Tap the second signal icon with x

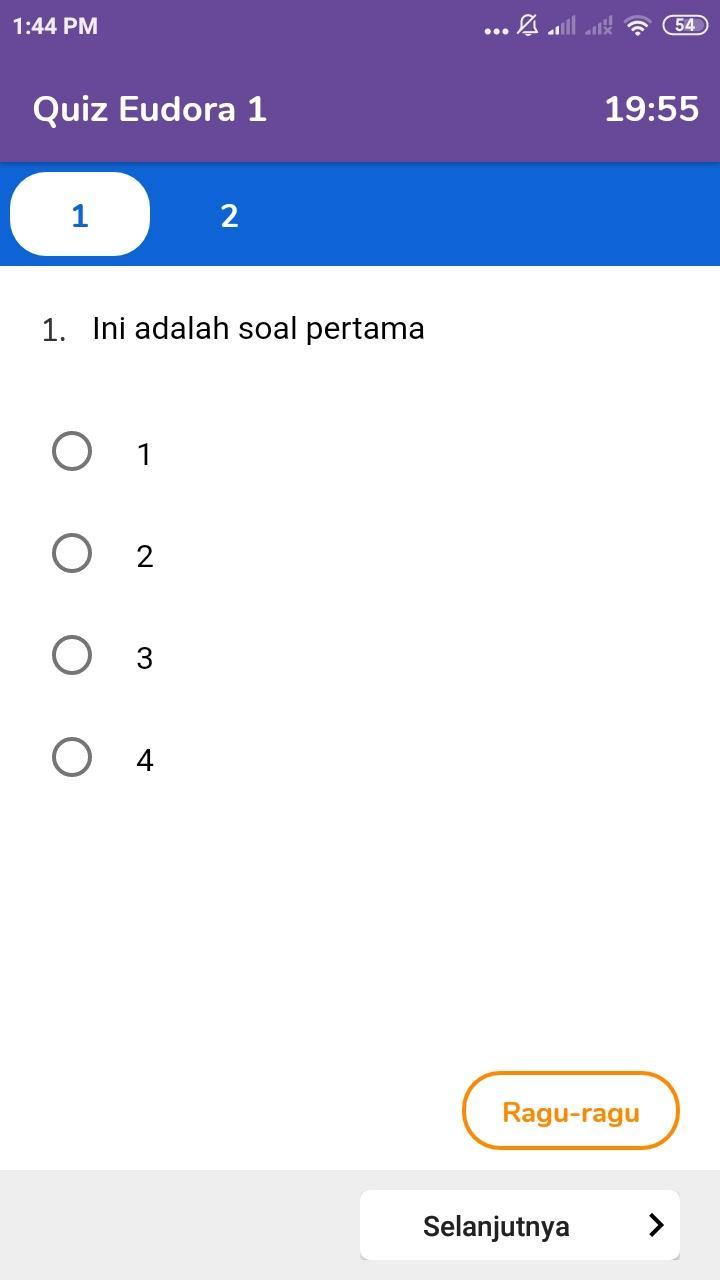[x=599, y=27]
